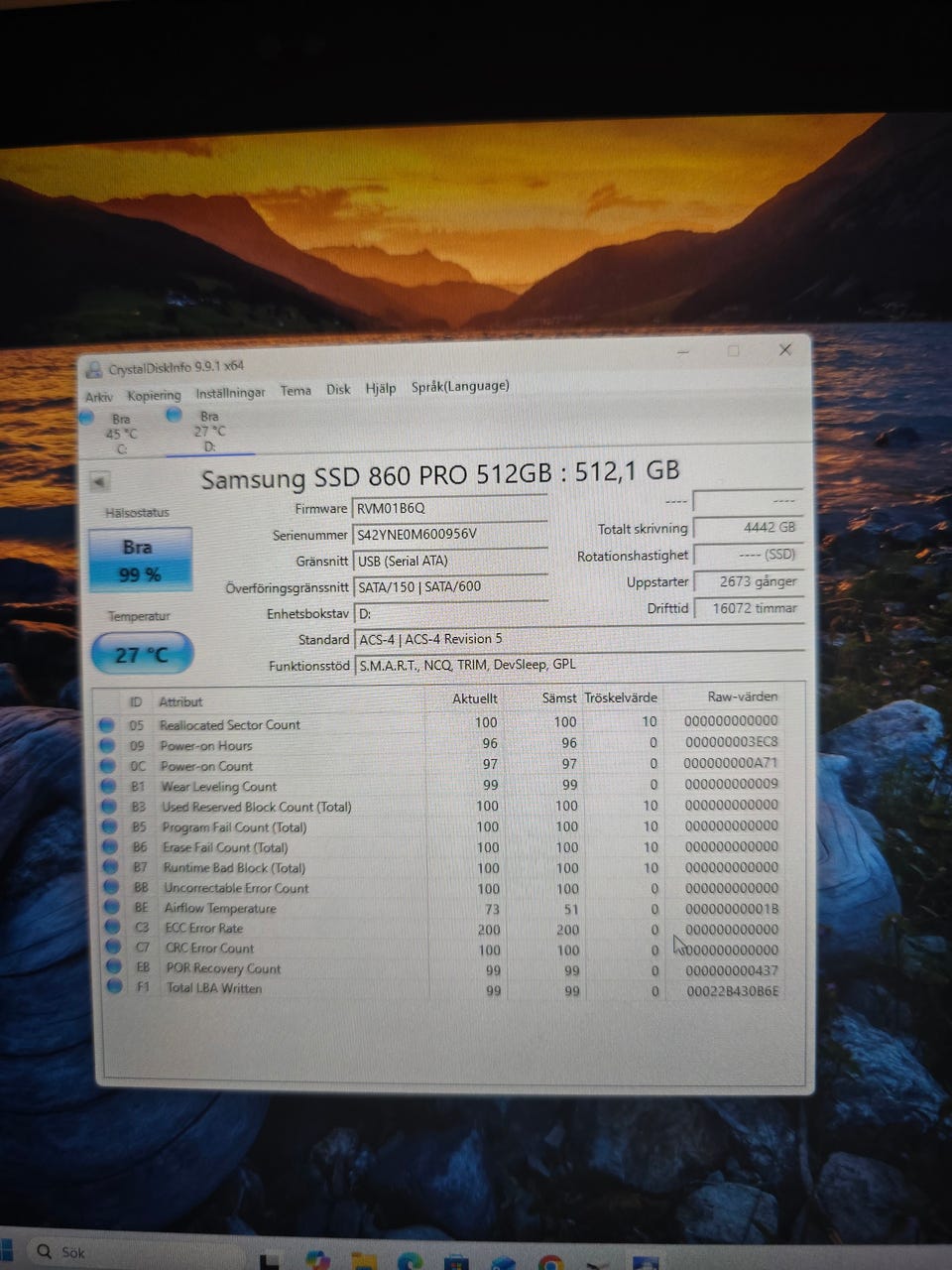Click status circle of Wear Leveling Count row
Viewport: 952px width, 1270px height.
pos(108,787)
